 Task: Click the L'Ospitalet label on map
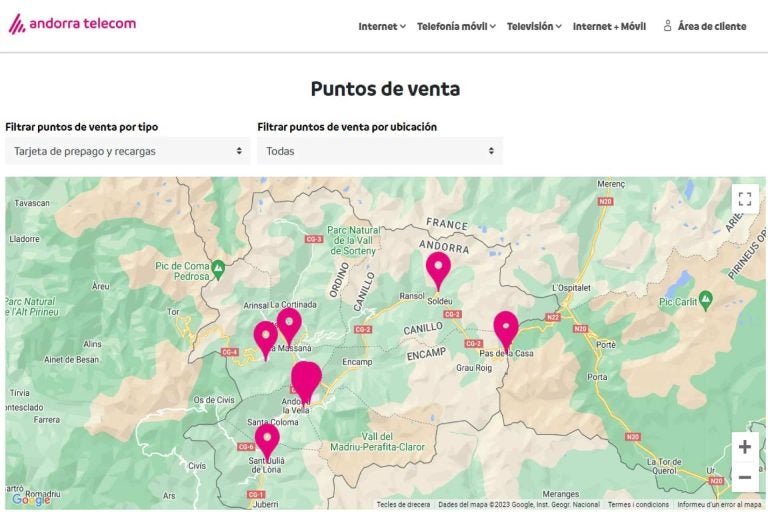(571, 288)
